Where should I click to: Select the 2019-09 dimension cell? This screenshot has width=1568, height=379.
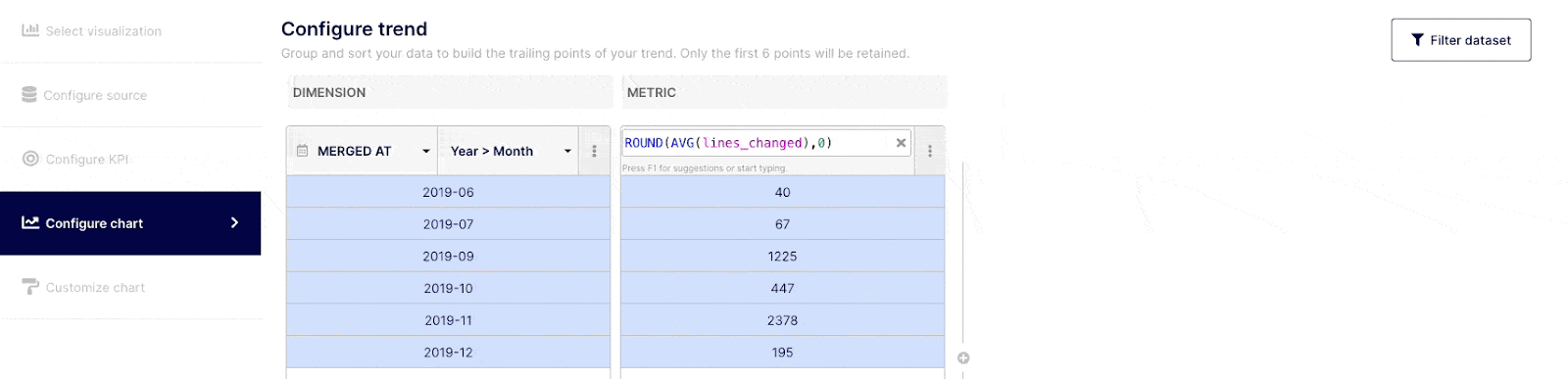point(448,257)
